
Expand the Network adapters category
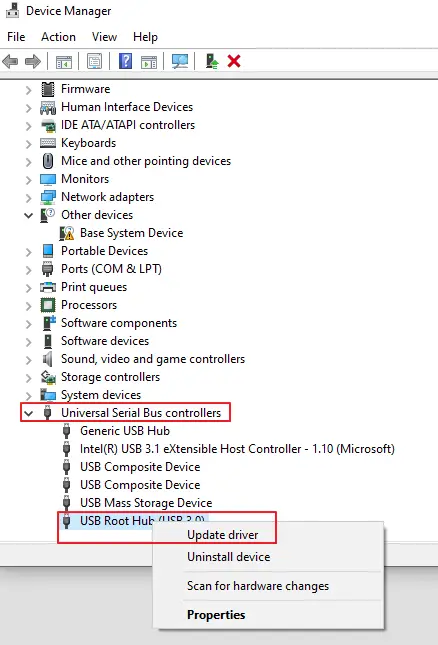(28, 198)
